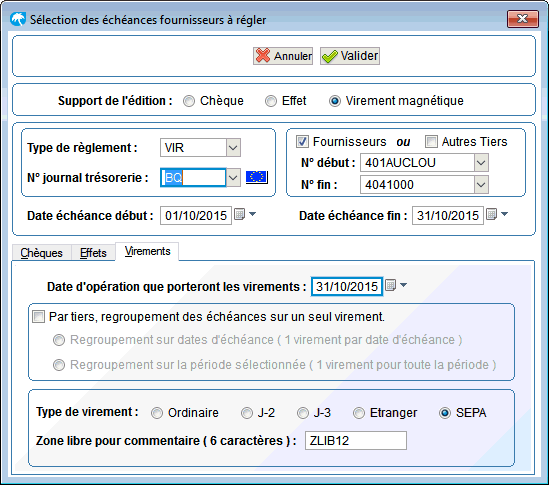
Task: Click the European flag icon next to journal
Action: (x=257, y=177)
